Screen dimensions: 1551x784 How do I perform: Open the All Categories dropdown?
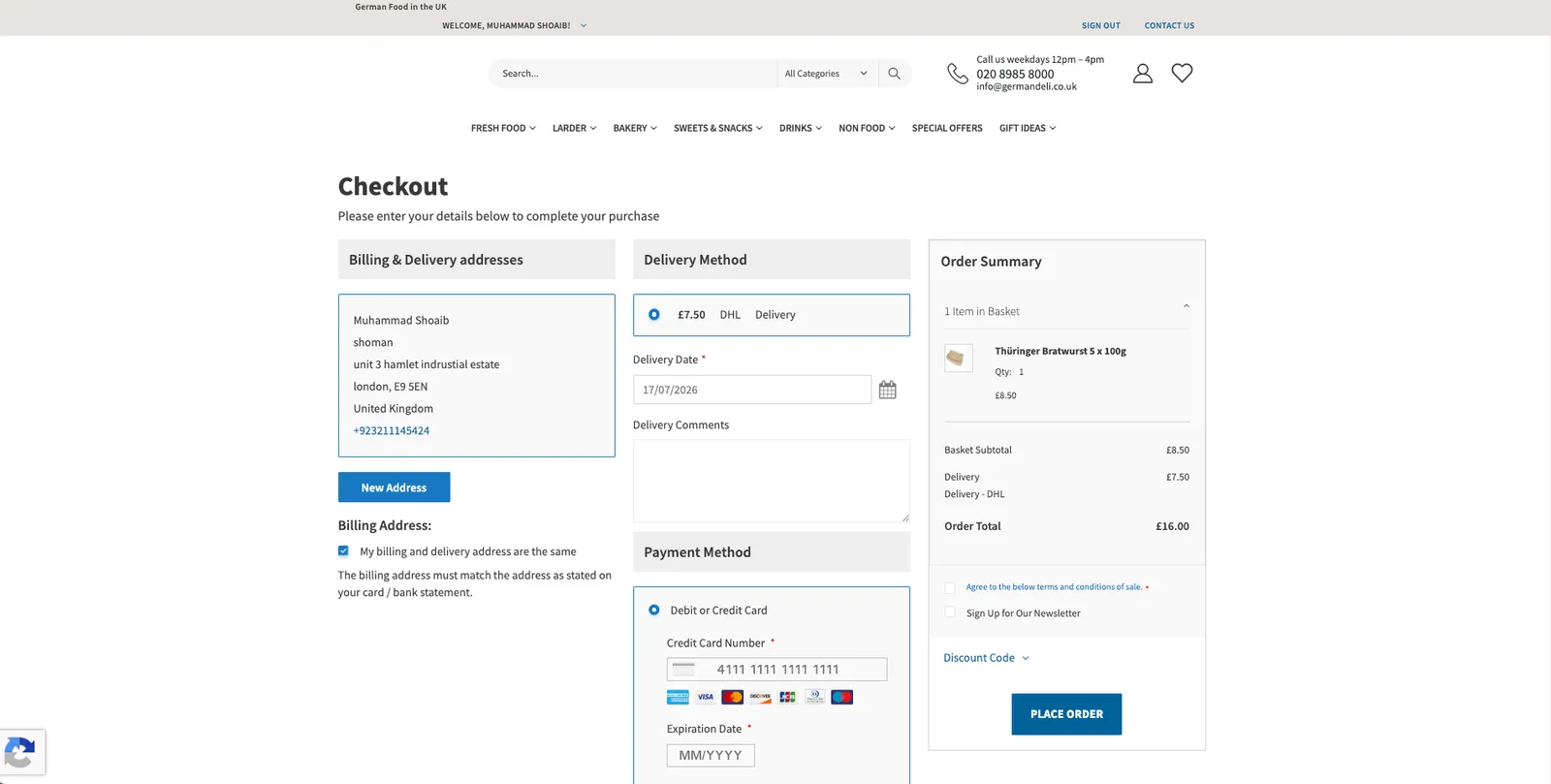pos(826,74)
